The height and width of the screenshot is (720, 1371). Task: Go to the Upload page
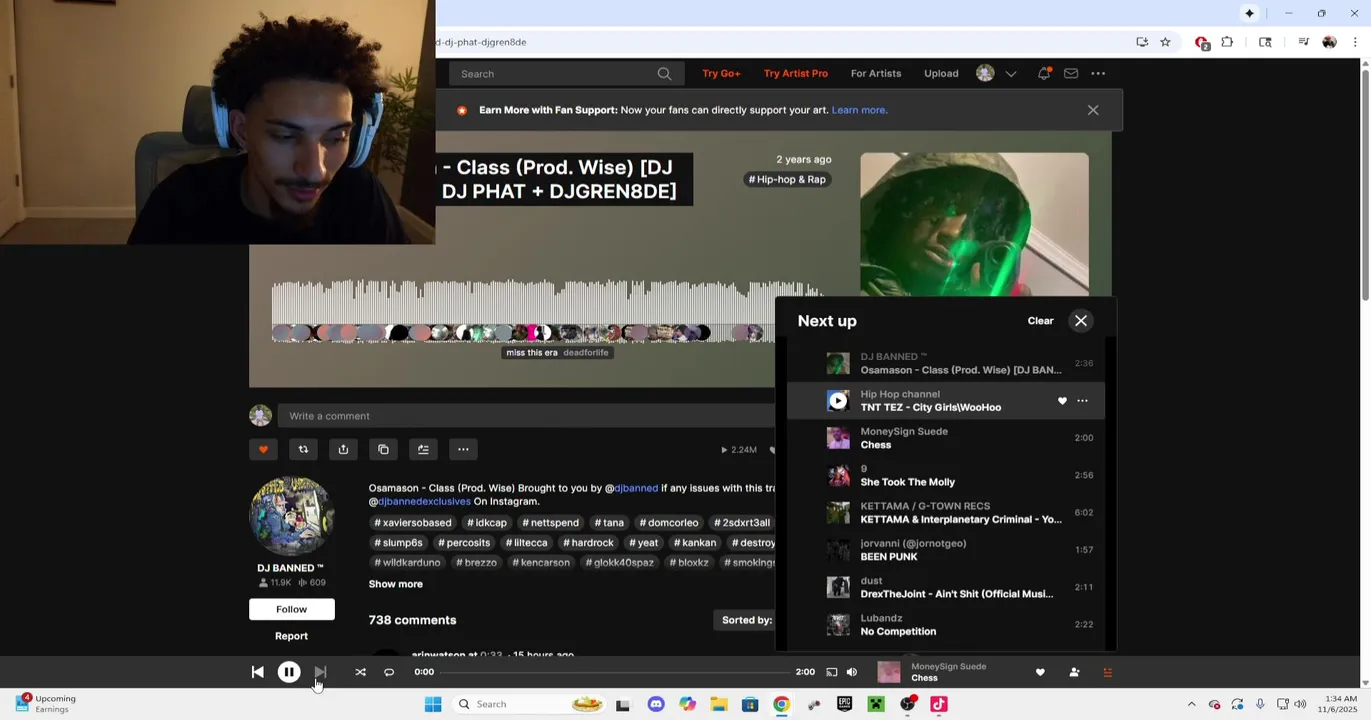941,74
